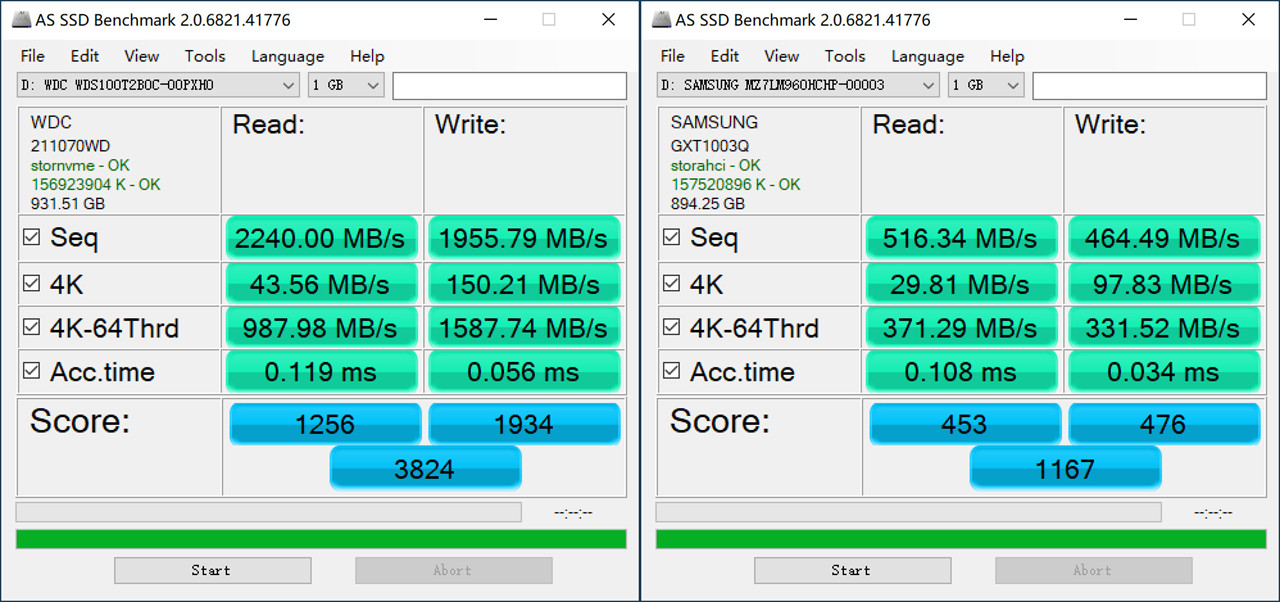Uncheck Acc.time on the Samsung benchmark window
The image size is (1280, 602).
pyautogui.click(x=670, y=371)
